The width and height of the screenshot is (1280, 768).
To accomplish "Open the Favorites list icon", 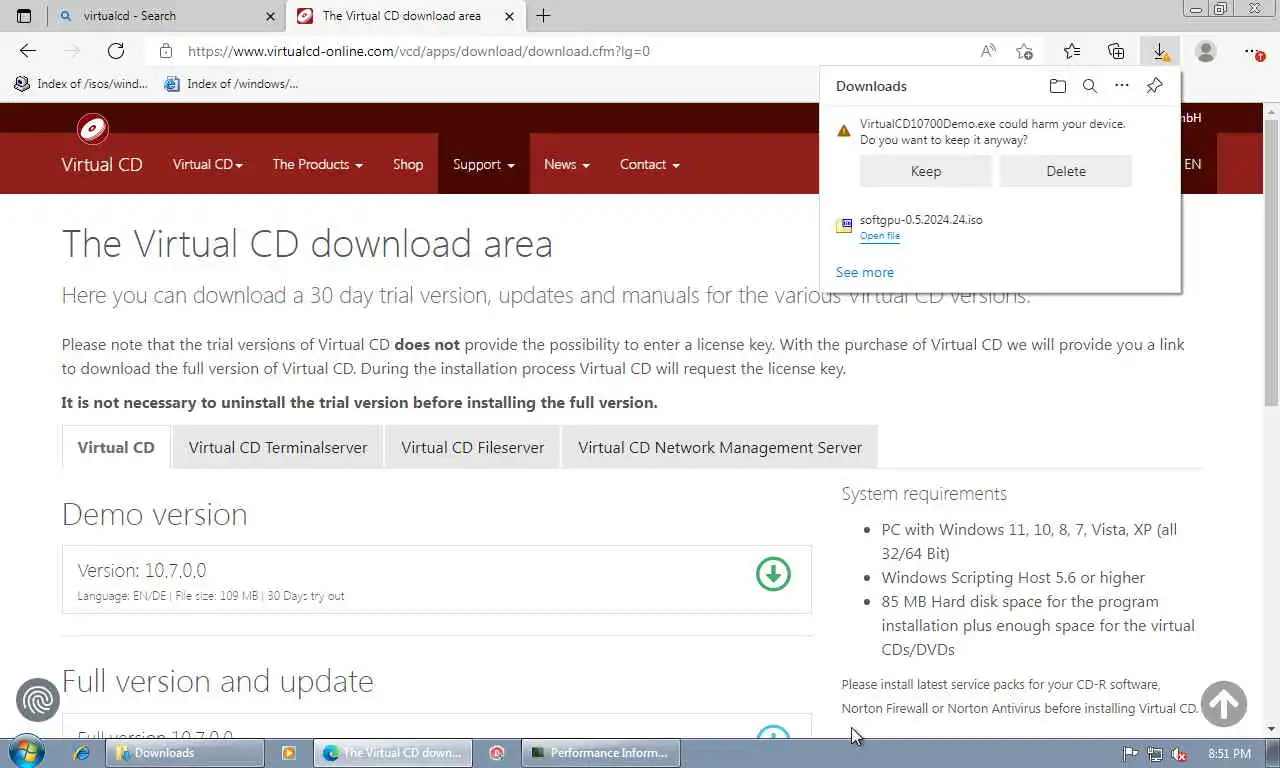I will pos(1072,51).
